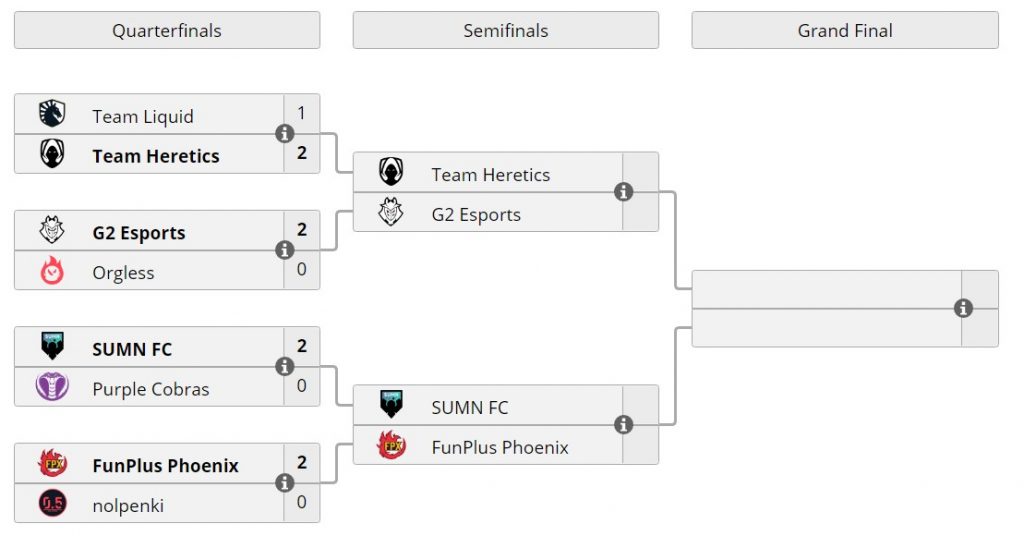Open FunPlus Phoenix quarterfinal team entry

coord(149,464)
